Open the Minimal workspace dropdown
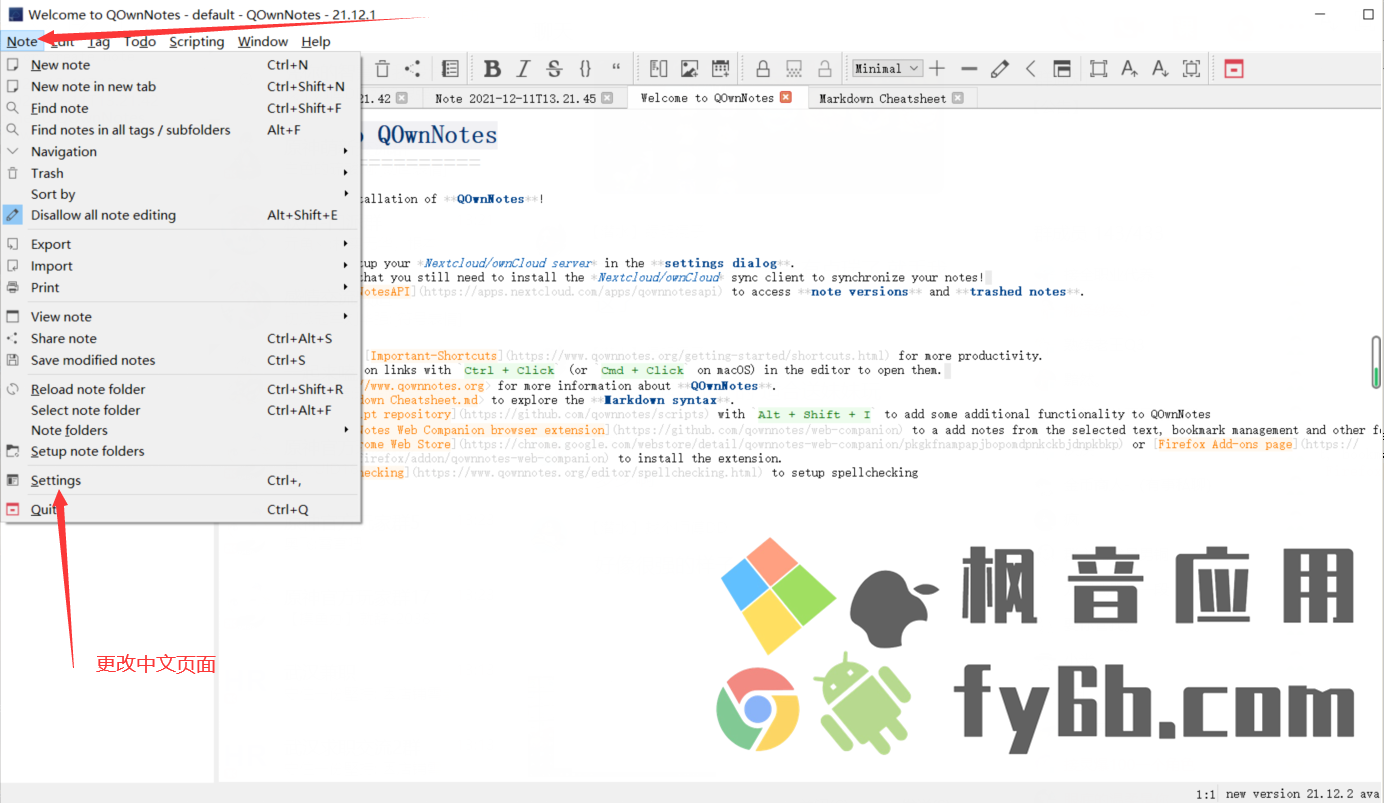The height and width of the screenshot is (803, 1384). (887, 69)
